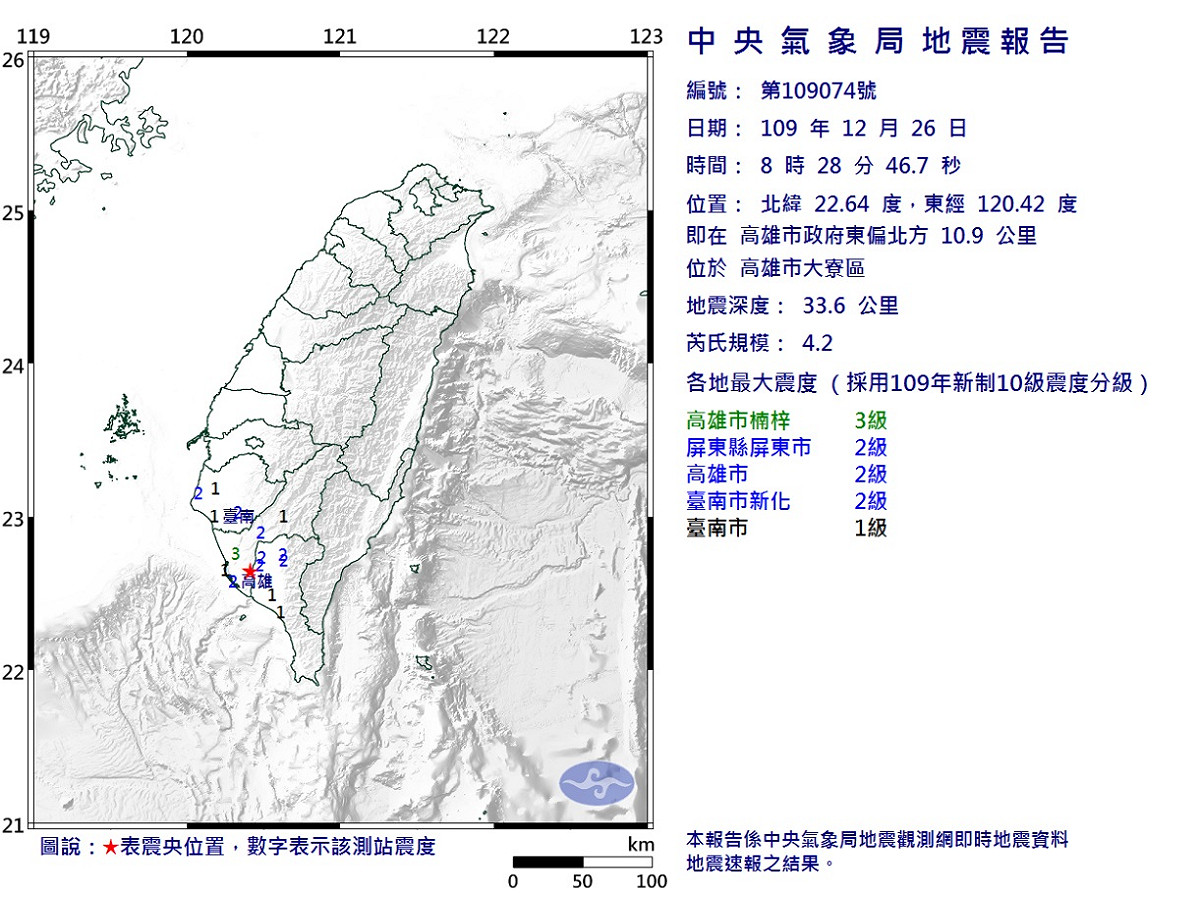The height and width of the screenshot is (899, 1200).
Task: Select the date value 109 年 12 月 26 日
Action: [864, 128]
